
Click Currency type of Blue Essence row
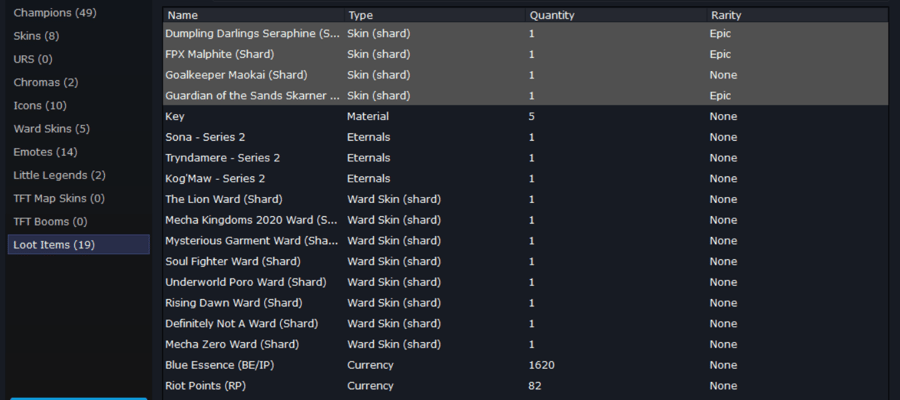click(x=370, y=365)
